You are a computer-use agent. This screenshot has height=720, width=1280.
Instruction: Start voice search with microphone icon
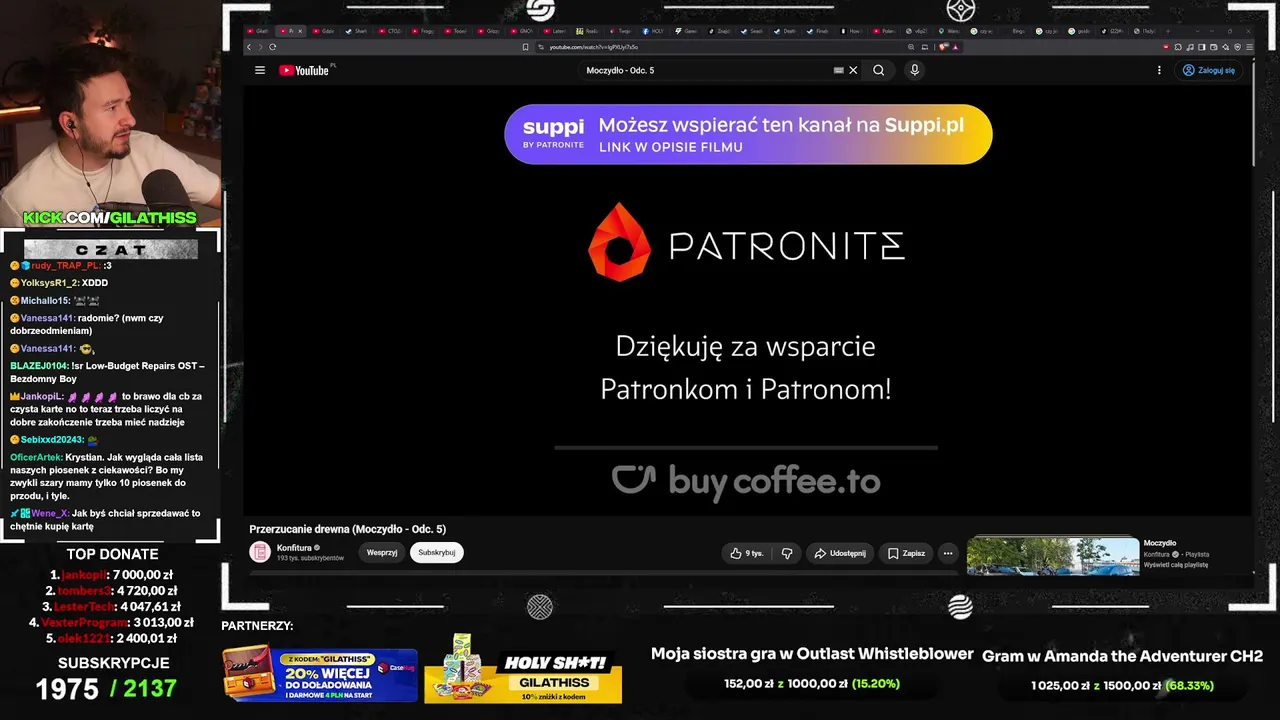914,70
